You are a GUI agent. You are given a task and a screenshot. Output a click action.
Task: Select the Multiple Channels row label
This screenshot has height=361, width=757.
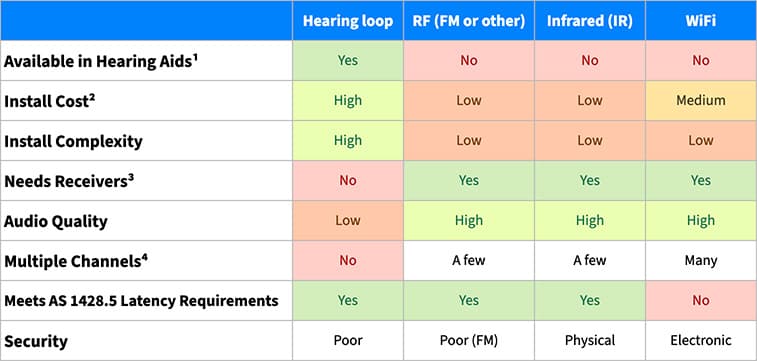(x=76, y=261)
